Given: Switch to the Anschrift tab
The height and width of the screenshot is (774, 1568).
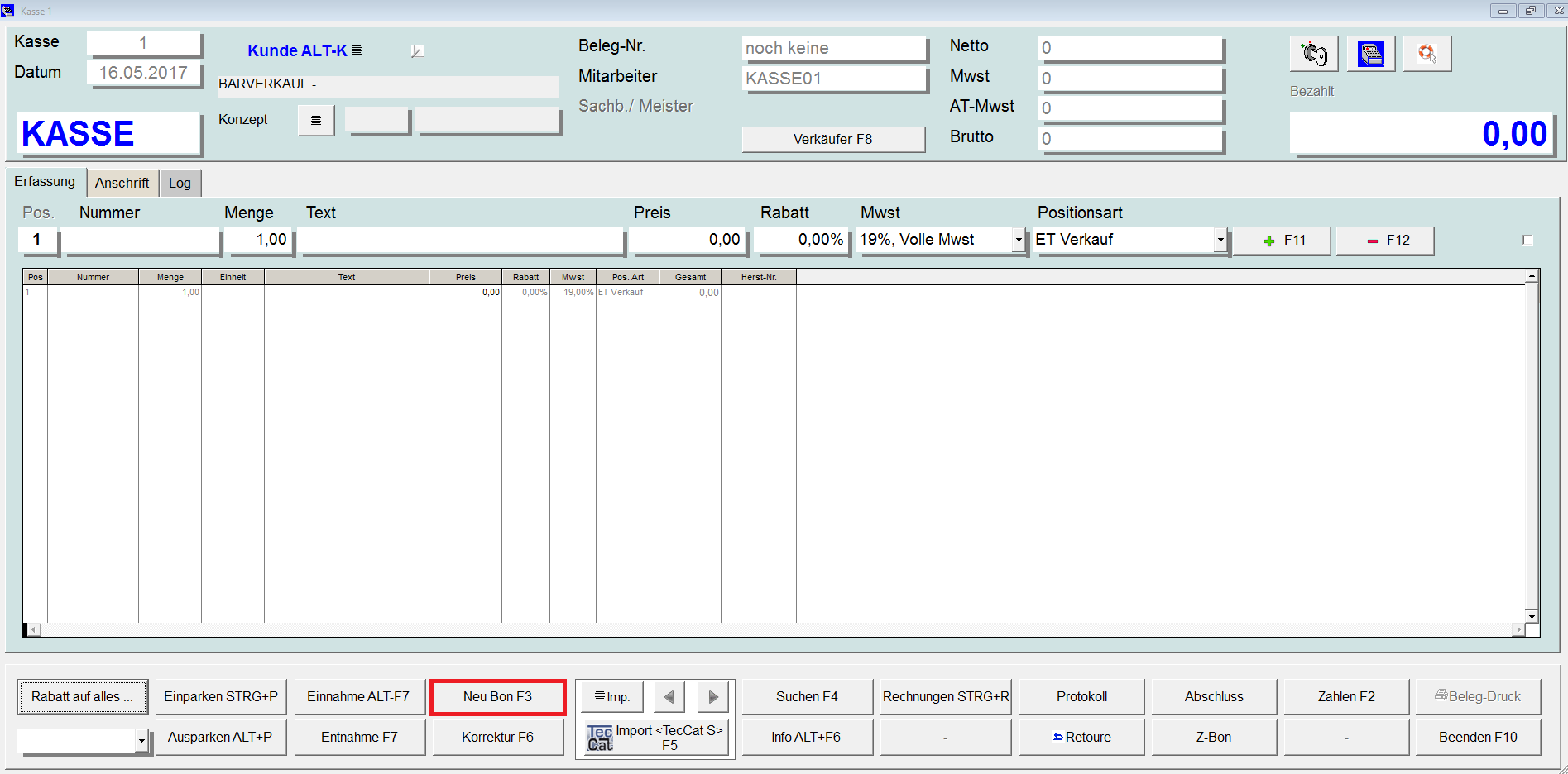Looking at the screenshot, I should coord(122,183).
